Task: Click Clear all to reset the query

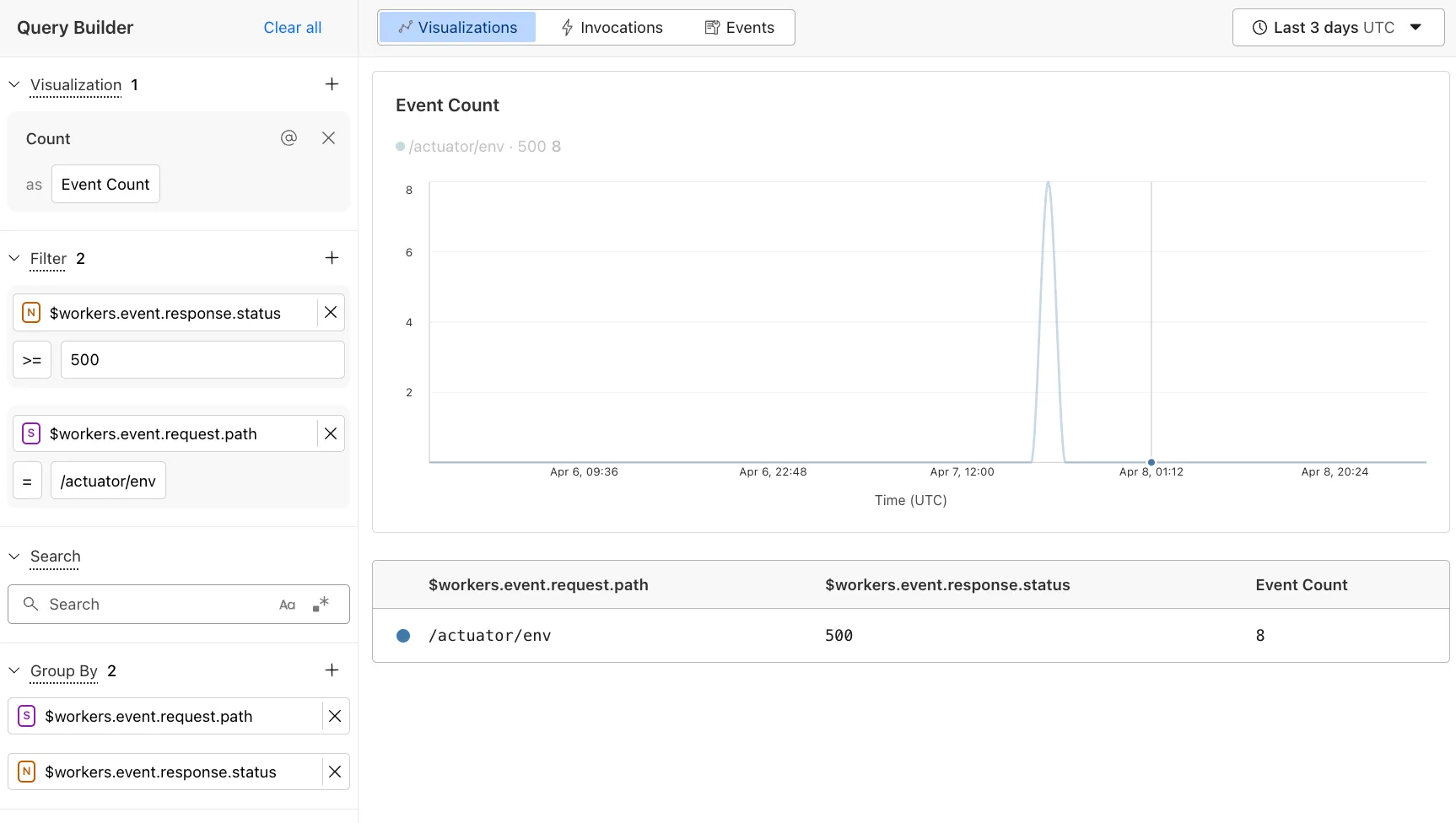Action: 292,27
